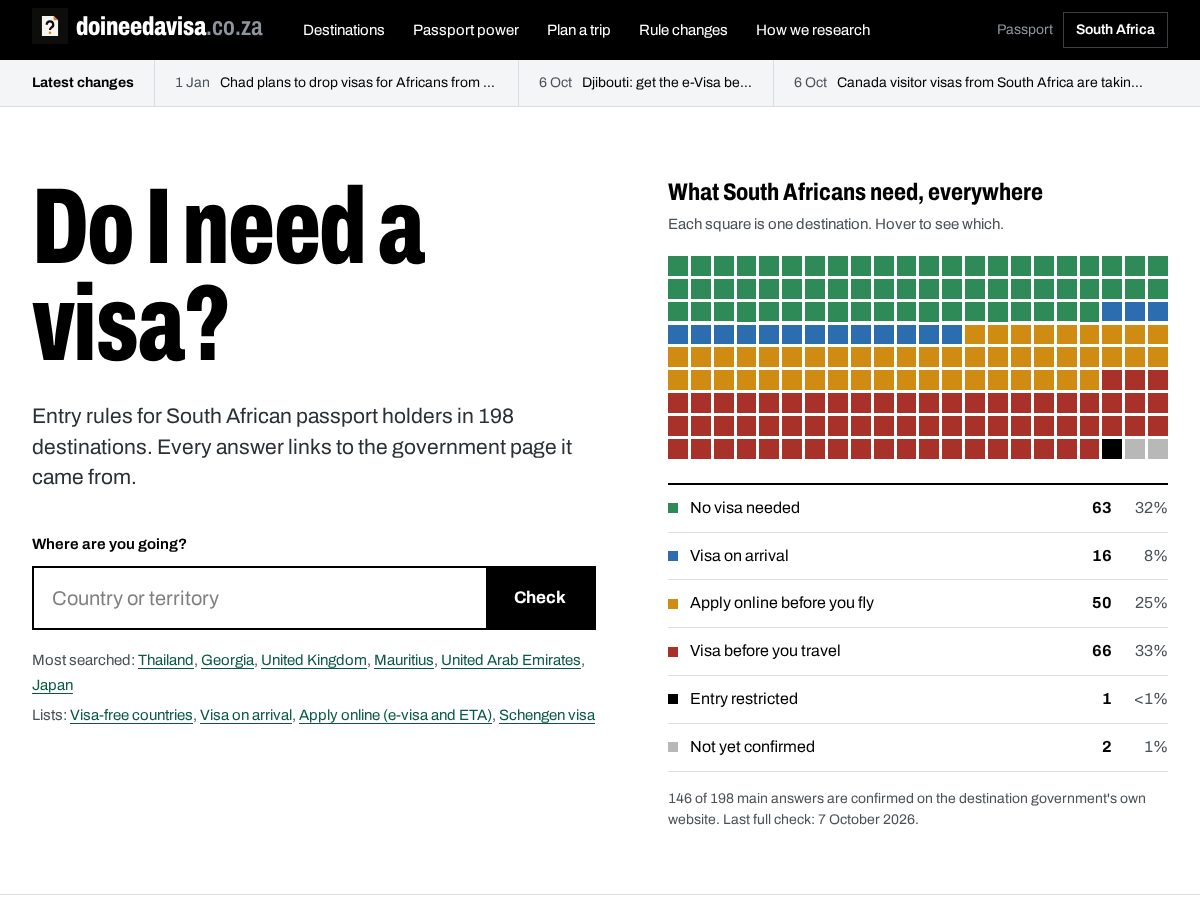Open Canada visitor visas news item
This screenshot has height=900, width=1200.
[x=968, y=83]
